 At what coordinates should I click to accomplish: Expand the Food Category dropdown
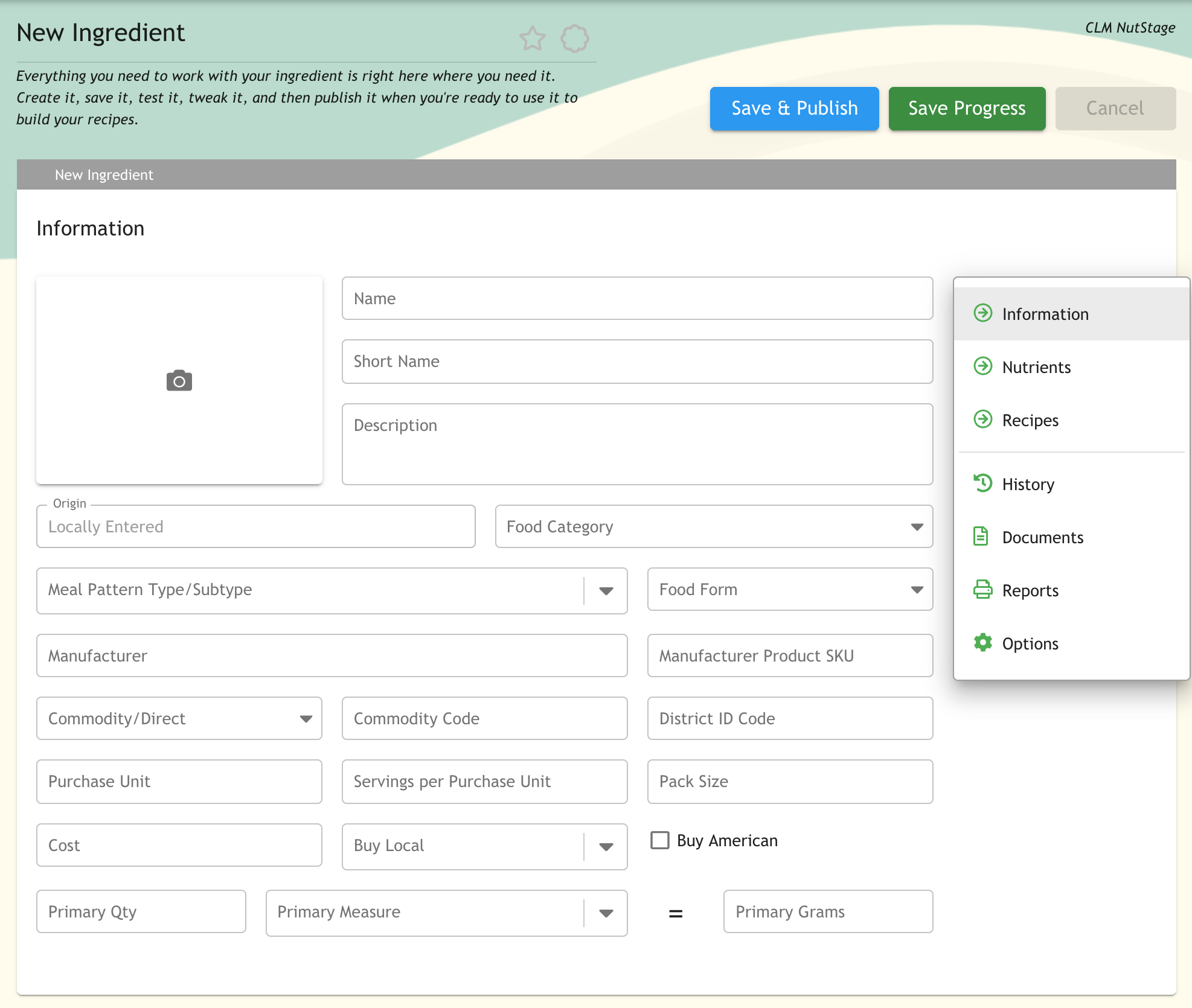pyautogui.click(x=917, y=527)
